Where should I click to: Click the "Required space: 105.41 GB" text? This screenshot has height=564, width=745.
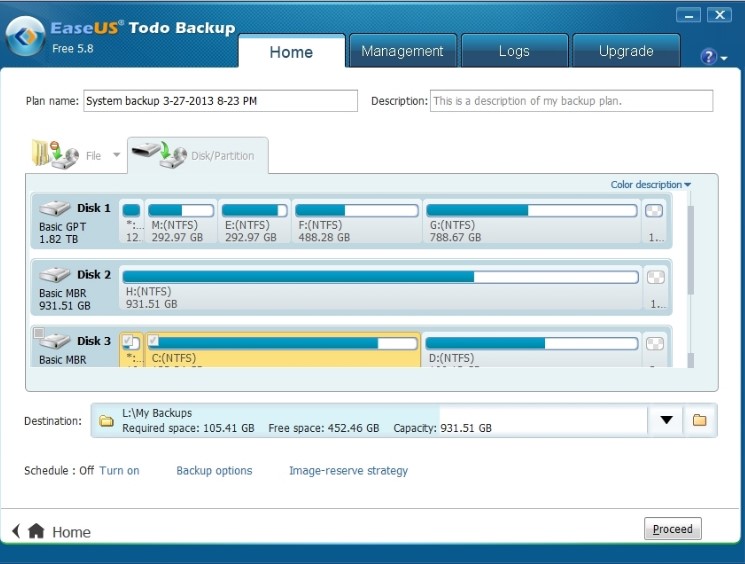point(188,428)
